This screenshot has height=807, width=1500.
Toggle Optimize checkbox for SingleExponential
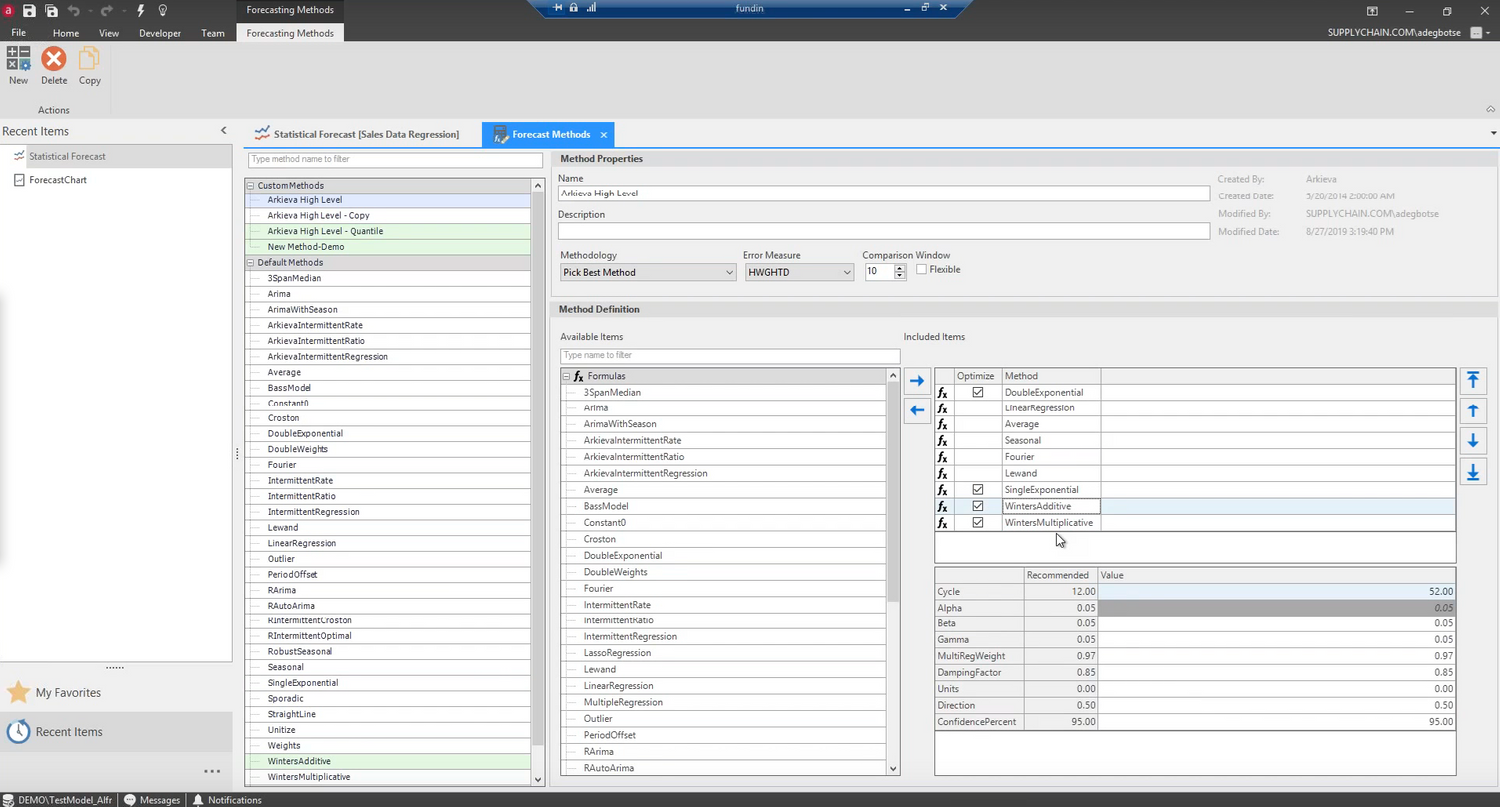point(978,490)
